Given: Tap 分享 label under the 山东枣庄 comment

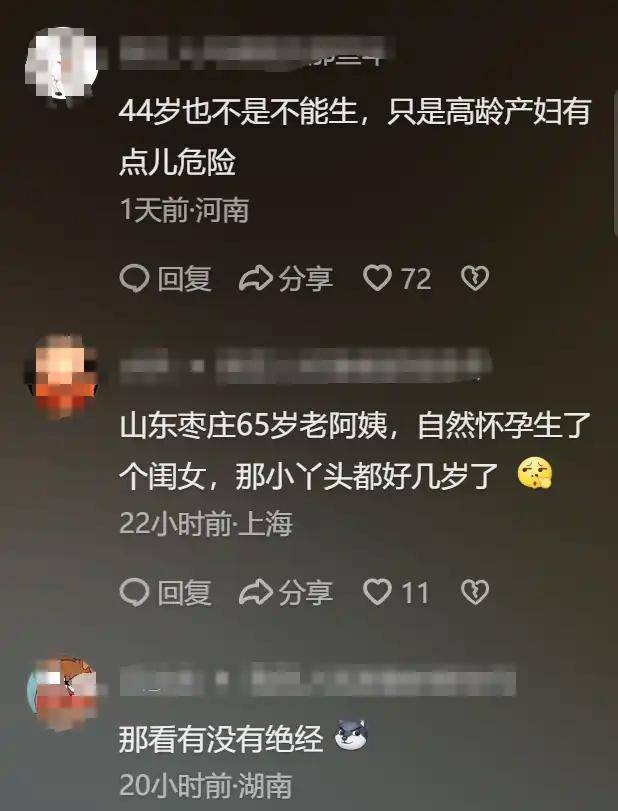Looking at the screenshot, I should (x=306, y=592).
